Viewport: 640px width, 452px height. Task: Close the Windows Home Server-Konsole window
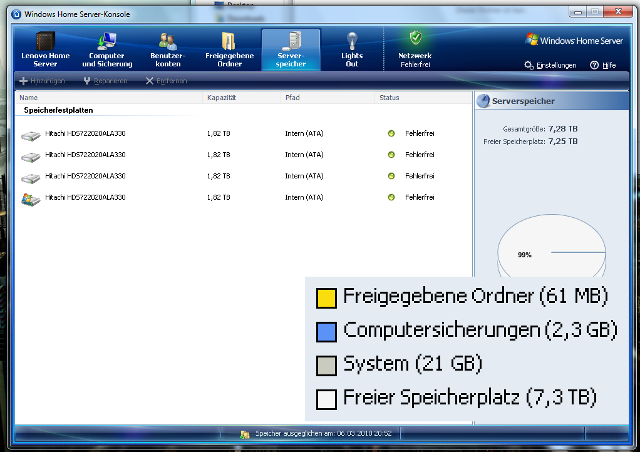pyautogui.click(x=618, y=12)
